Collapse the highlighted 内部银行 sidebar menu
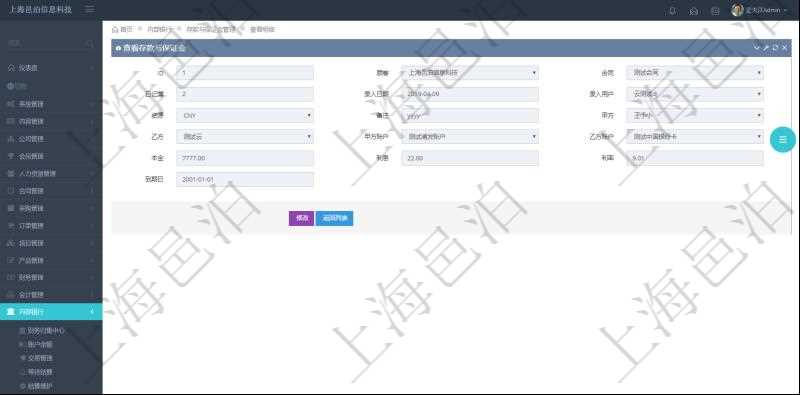The width and height of the screenshot is (800, 395). [x=51, y=312]
